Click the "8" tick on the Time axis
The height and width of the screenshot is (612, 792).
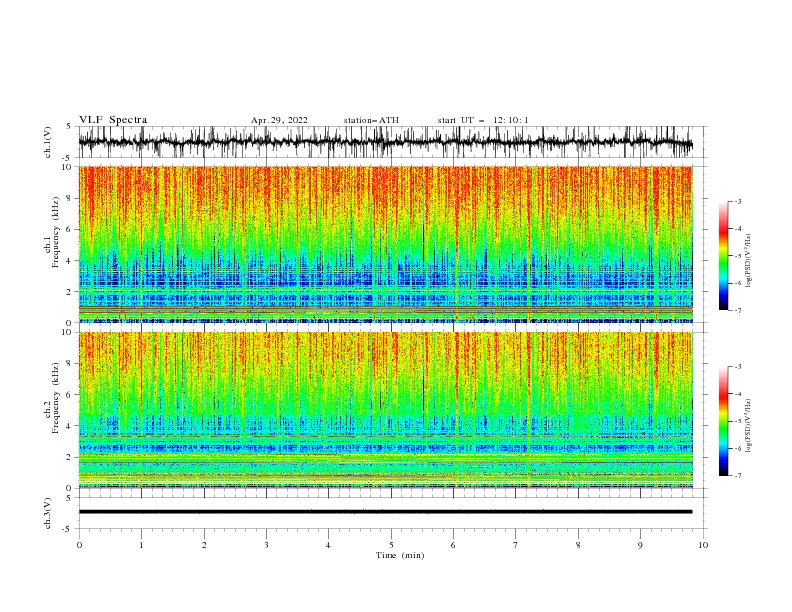tap(578, 545)
